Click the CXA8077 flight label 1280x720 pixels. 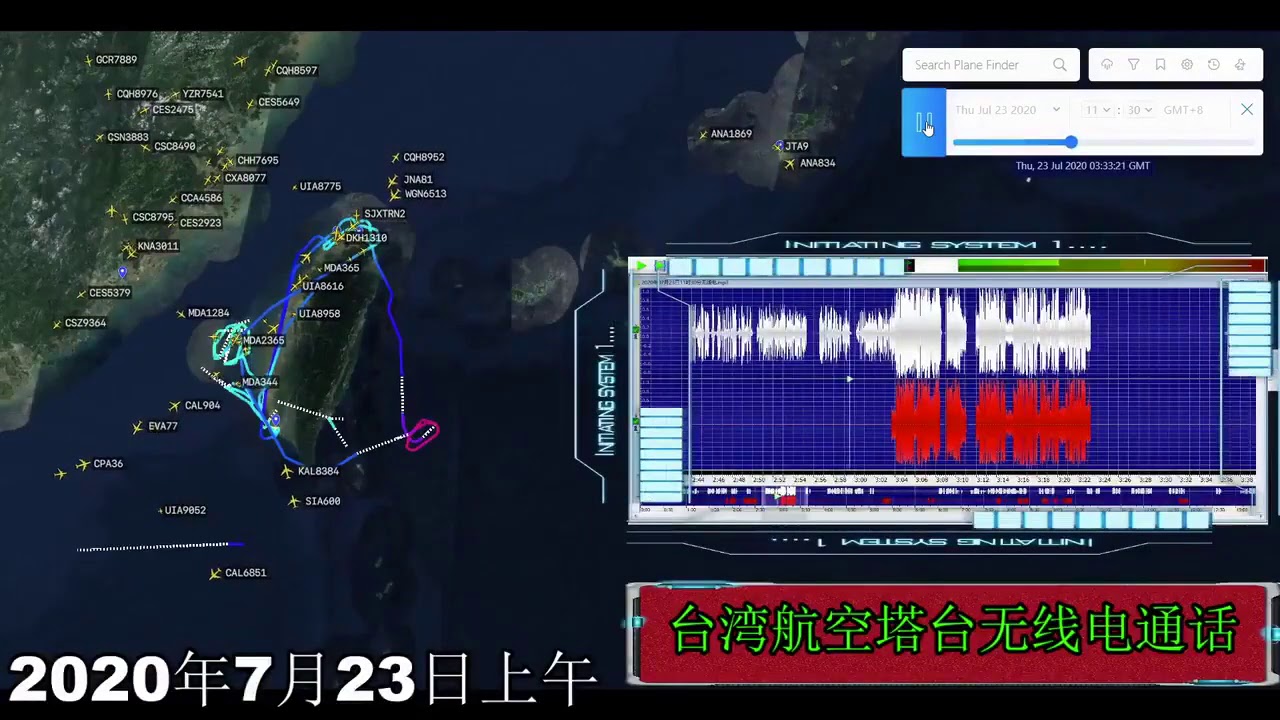tap(246, 178)
